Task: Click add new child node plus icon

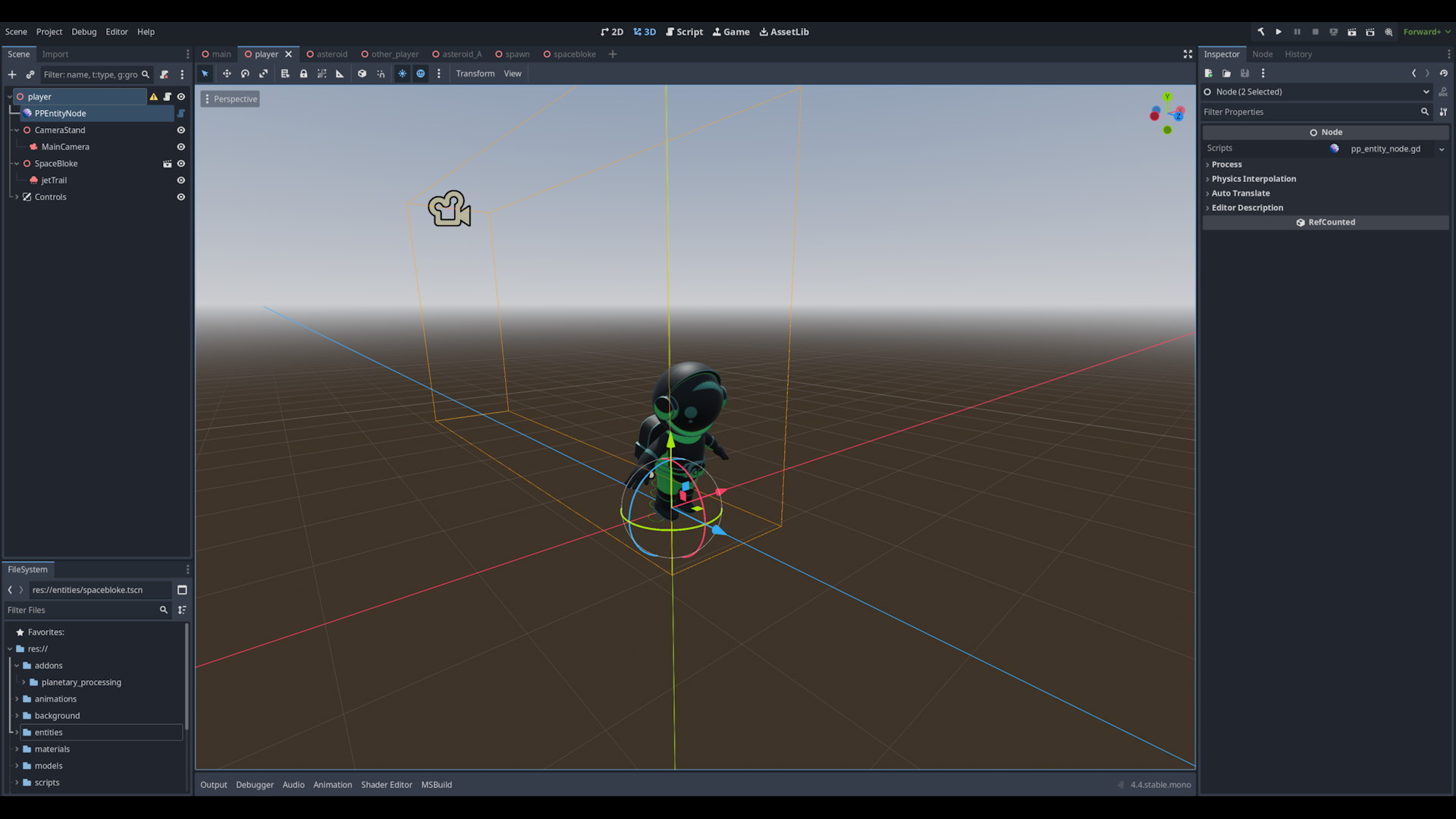Action: [12, 74]
